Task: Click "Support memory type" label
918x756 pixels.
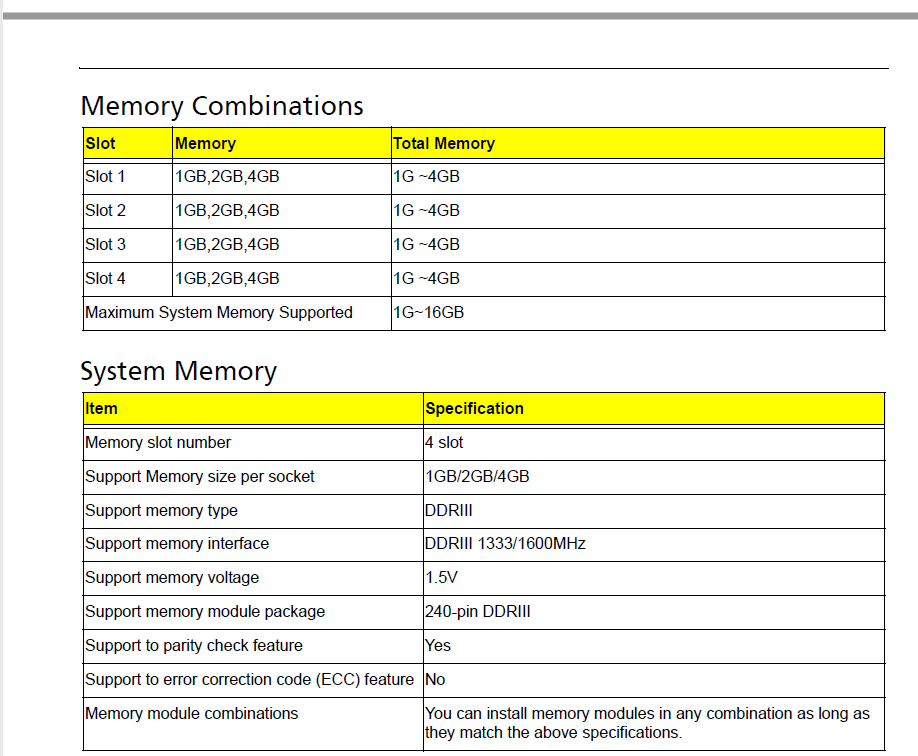Action: click(162, 511)
